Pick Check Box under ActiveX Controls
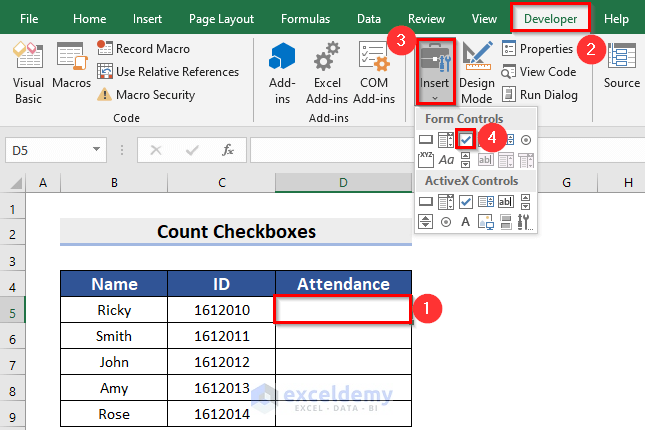 point(466,202)
